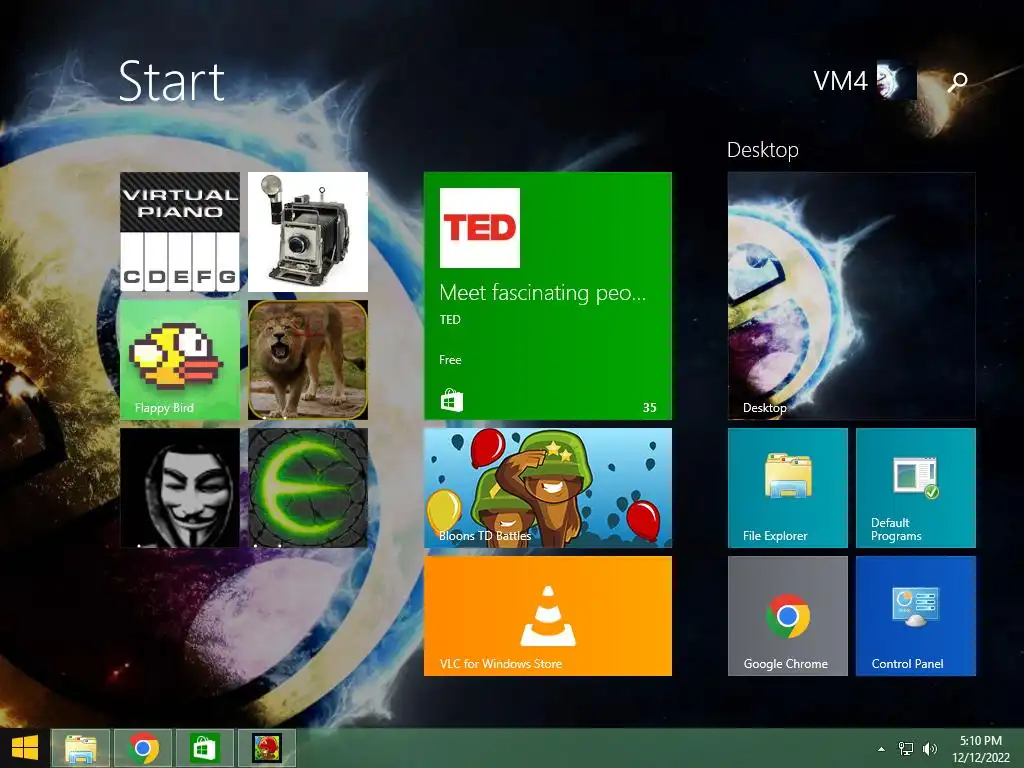Click the VM4 account picture
The width and height of the screenshot is (1024, 768).
coord(896,81)
